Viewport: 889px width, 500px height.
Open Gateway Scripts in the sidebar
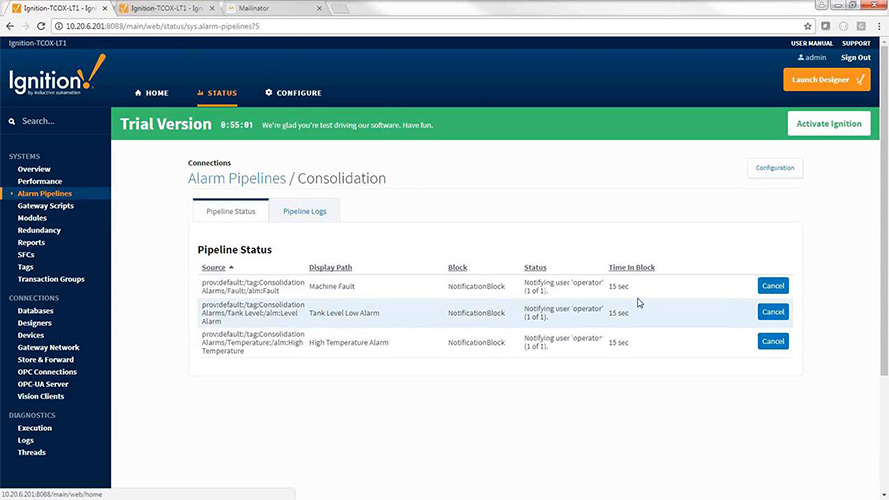tap(45, 206)
